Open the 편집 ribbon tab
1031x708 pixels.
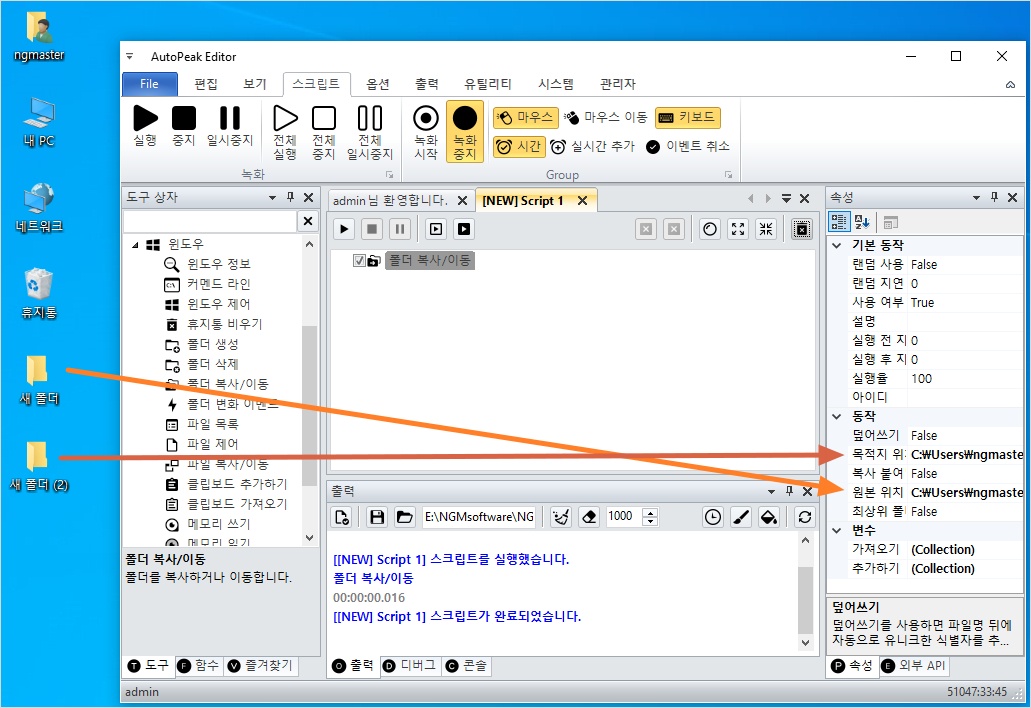tap(206, 83)
